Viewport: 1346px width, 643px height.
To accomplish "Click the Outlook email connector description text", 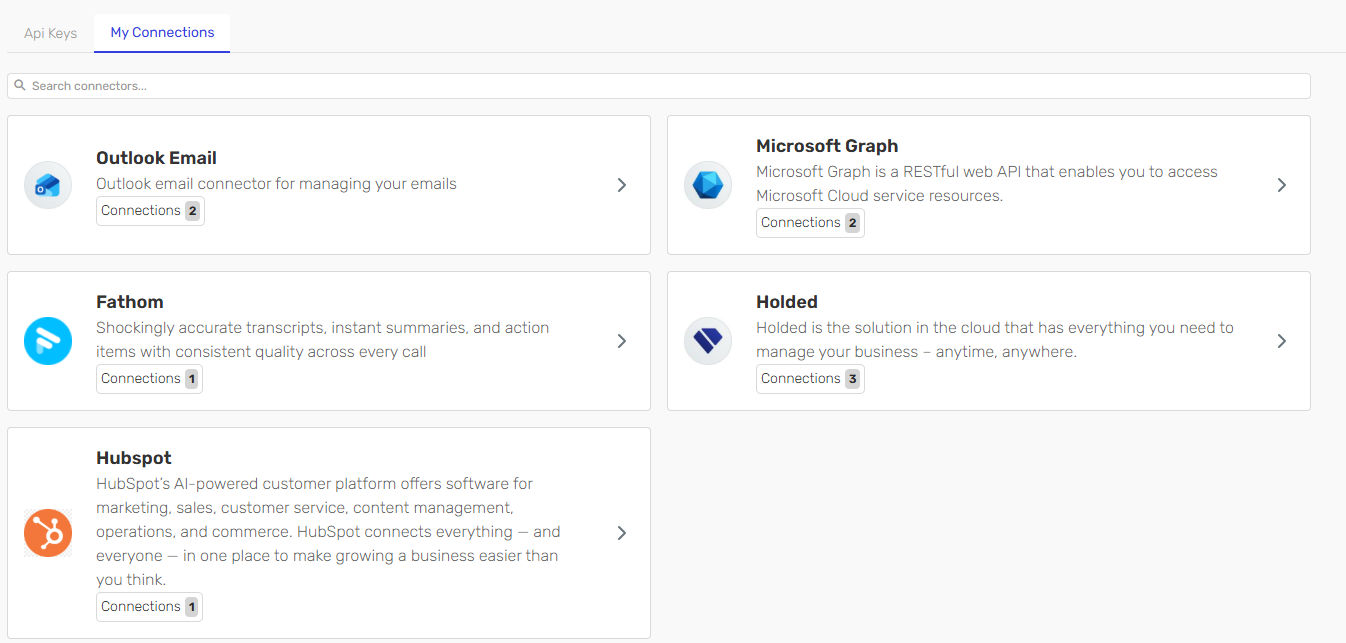I will (x=276, y=184).
